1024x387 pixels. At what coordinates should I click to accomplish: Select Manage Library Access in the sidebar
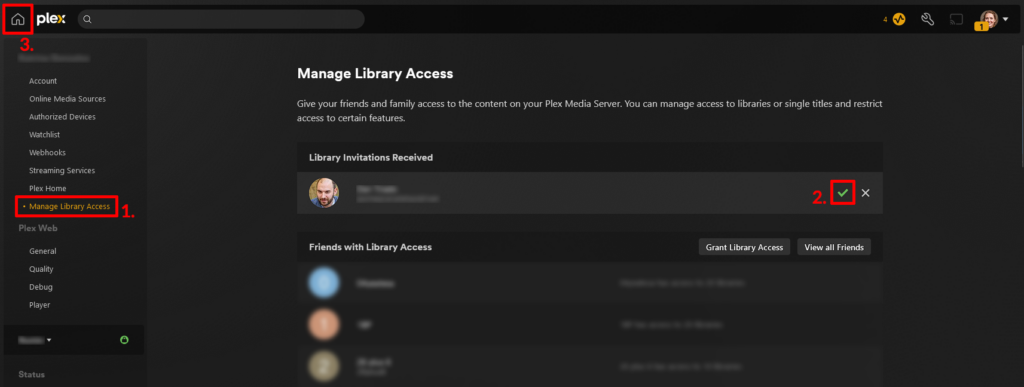pyautogui.click(x=69, y=206)
